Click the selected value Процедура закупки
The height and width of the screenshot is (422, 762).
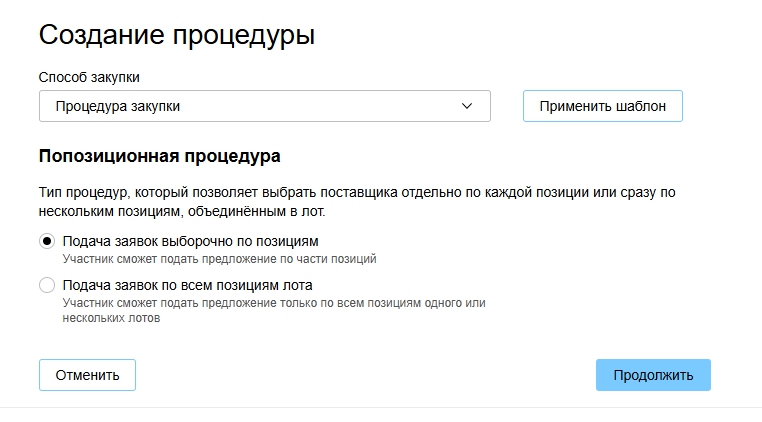(x=118, y=106)
